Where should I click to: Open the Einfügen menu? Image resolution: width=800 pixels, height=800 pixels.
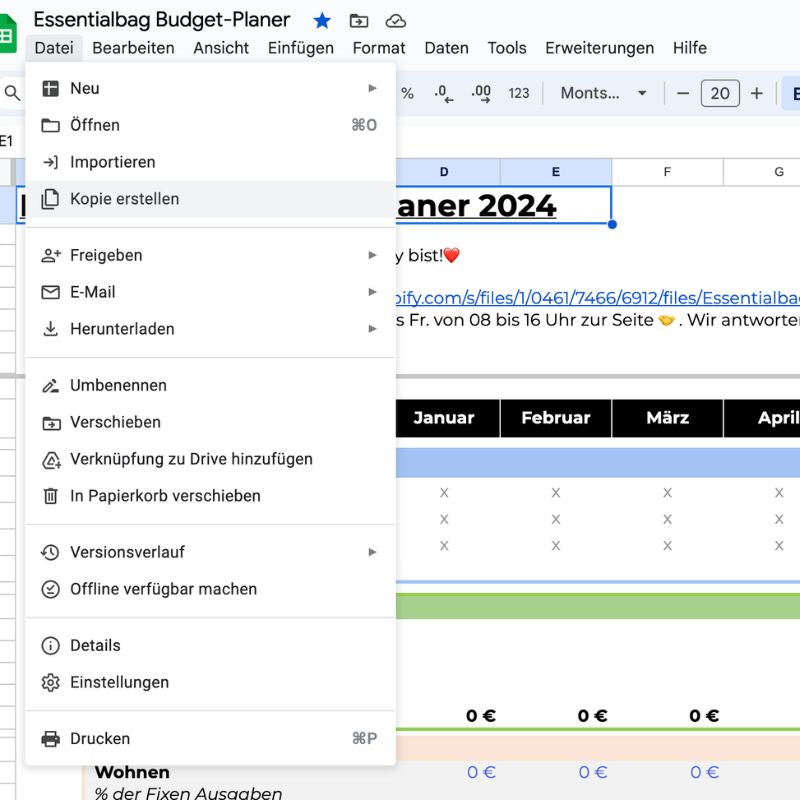301,48
